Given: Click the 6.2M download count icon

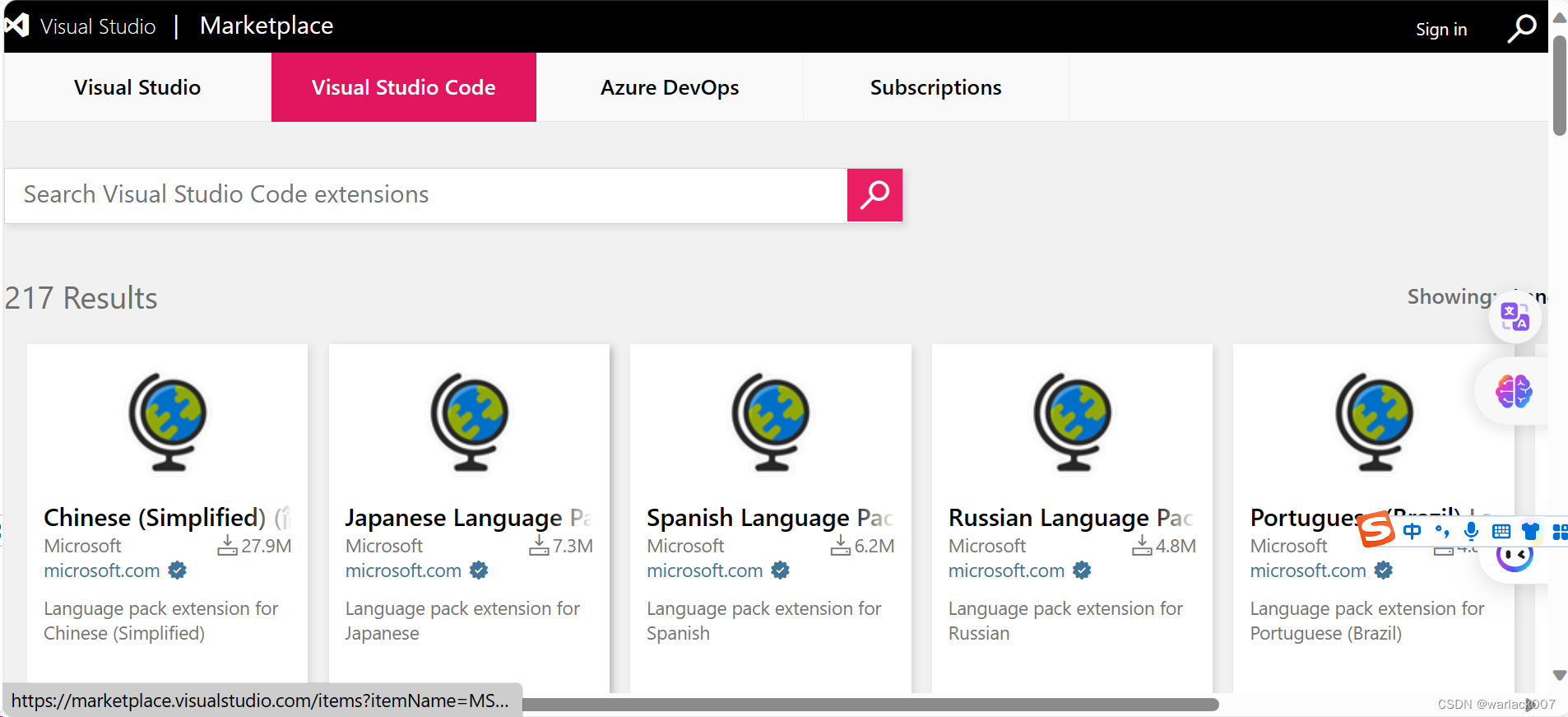Looking at the screenshot, I should [x=840, y=546].
